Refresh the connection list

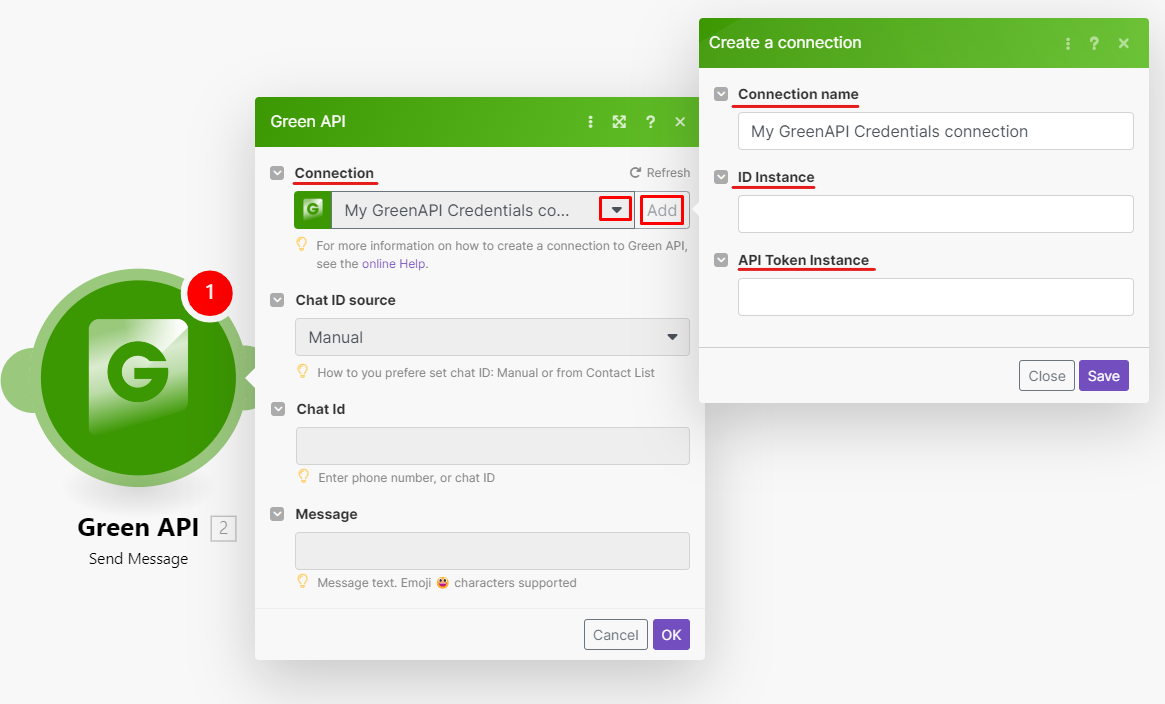659,173
